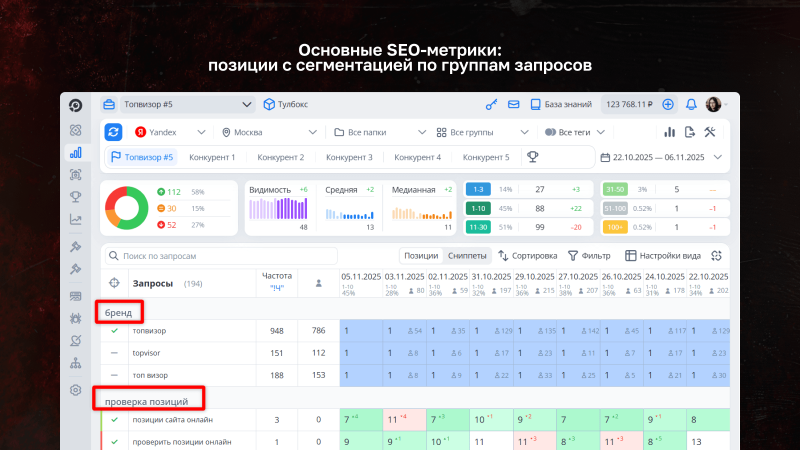
Task: Open База знаний
Action: point(561,104)
